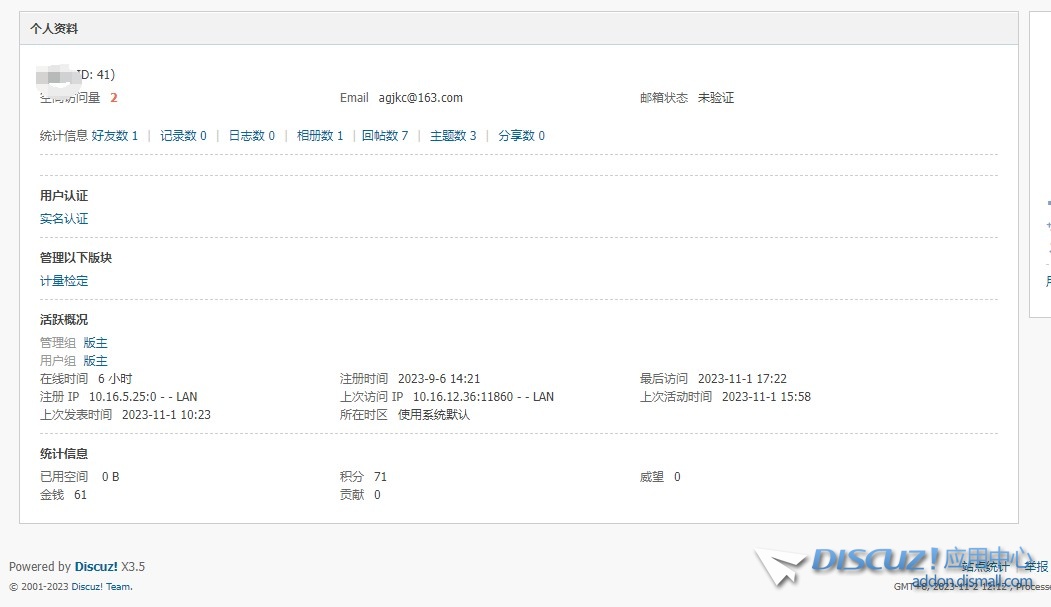View the 版主 link next to 用户组
The width and height of the screenshot is (1051, 607).
96,360
